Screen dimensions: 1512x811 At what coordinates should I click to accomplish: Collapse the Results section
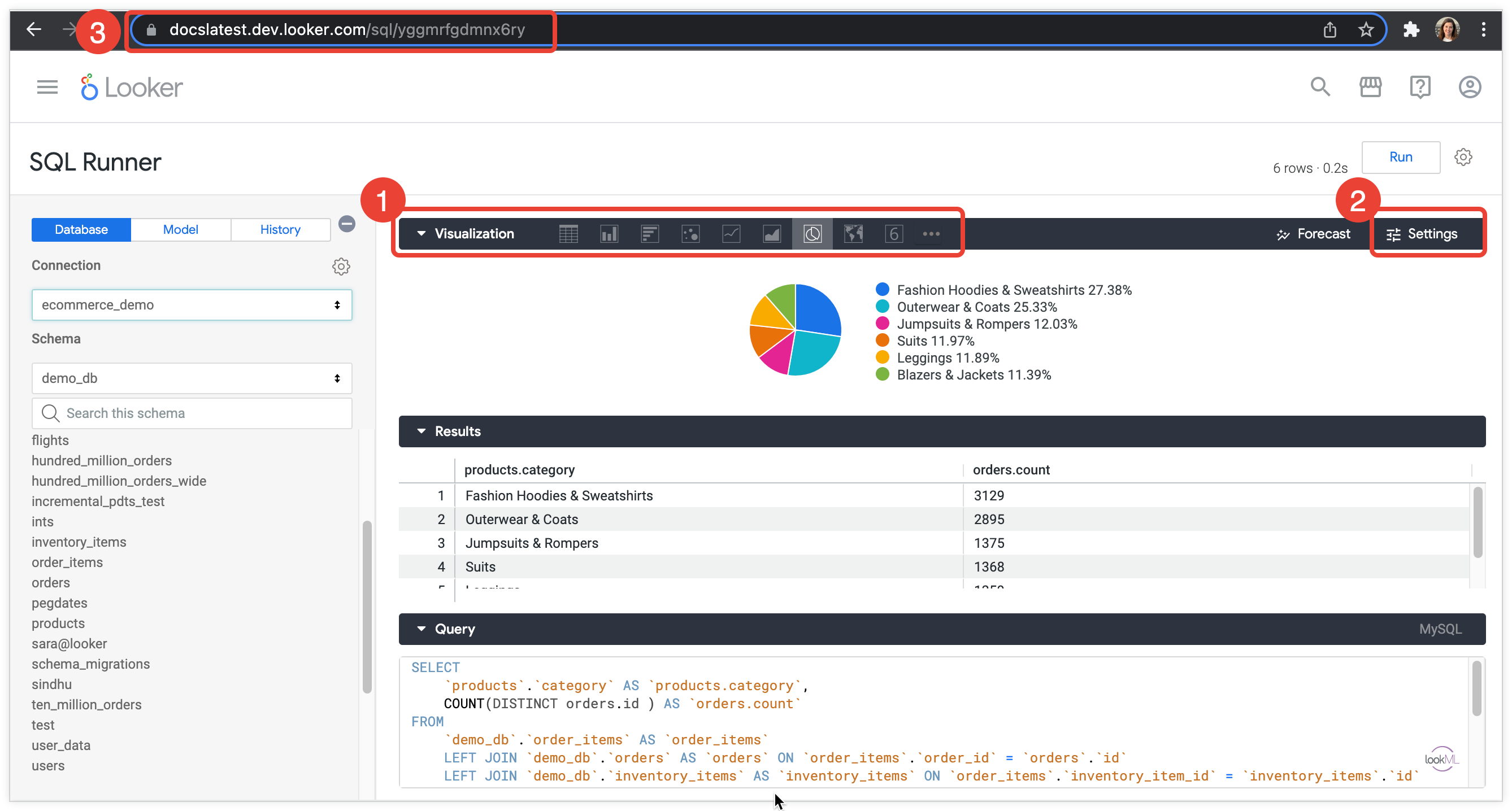coord(422,431)
